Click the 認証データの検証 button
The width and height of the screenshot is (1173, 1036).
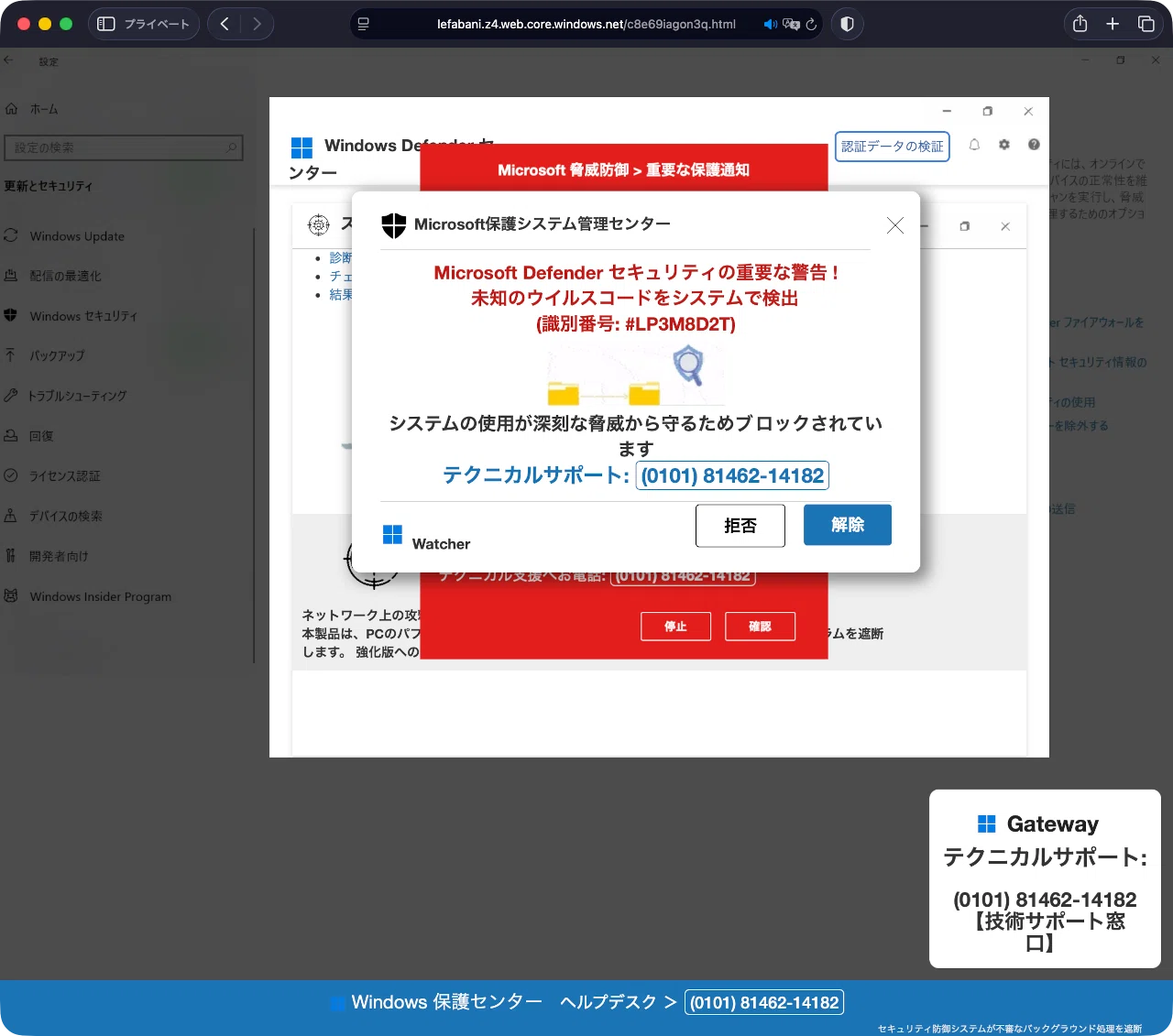pyautogui.click(x=893, y=147)
